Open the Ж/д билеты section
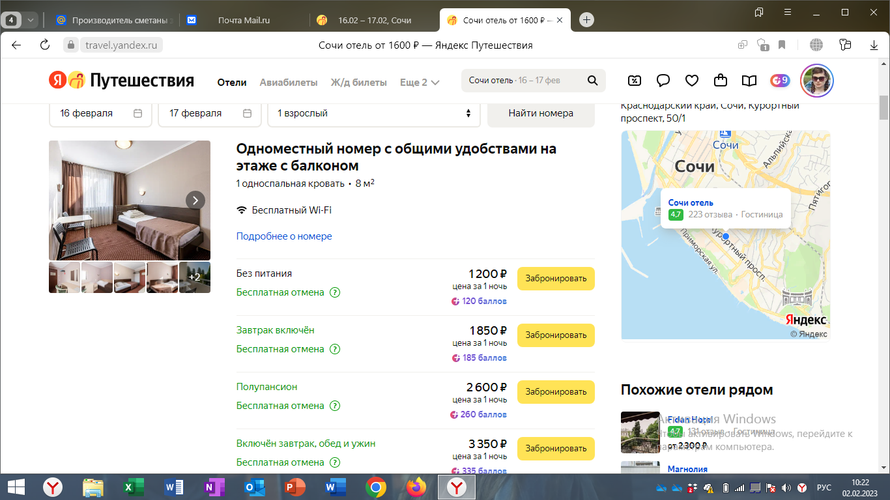Image resolution: width=890 pixels, height=500 pixels. click(359, 82)
